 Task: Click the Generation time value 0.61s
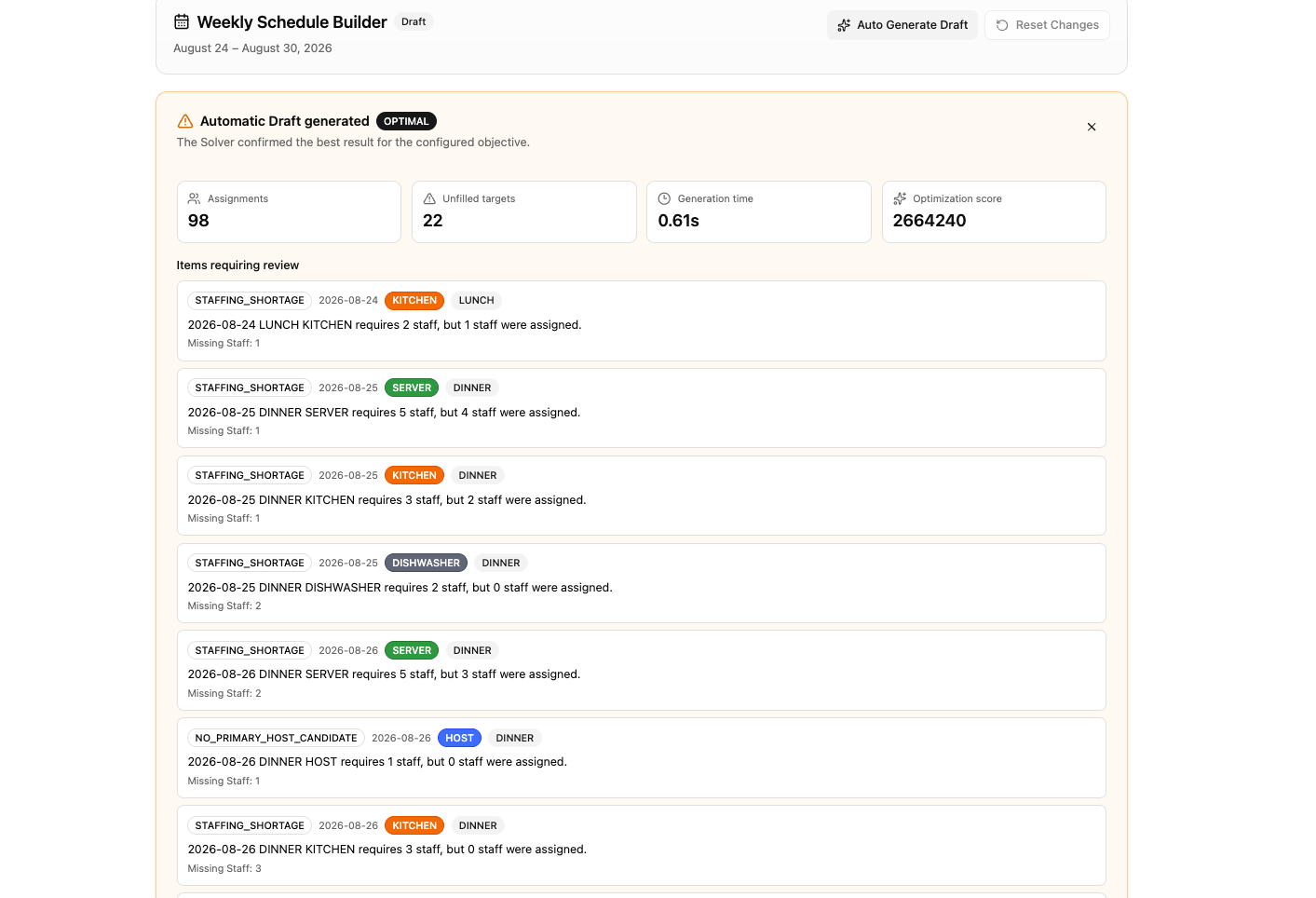pos(679,221)
